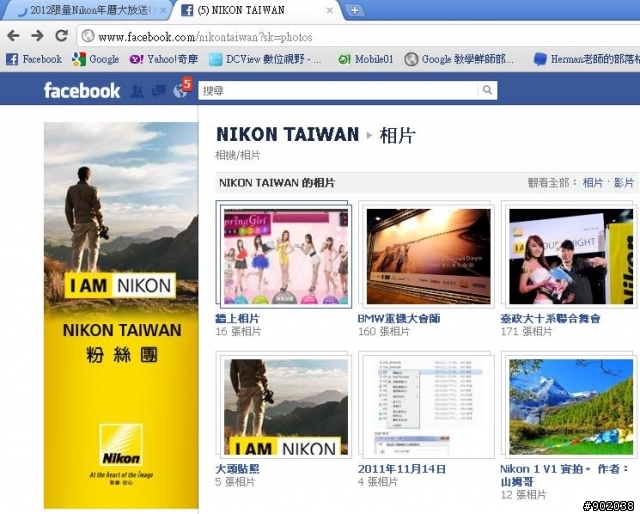This screenshot has width=640, height=514.
Task: Open the messages icon
Action: (159, 91)
